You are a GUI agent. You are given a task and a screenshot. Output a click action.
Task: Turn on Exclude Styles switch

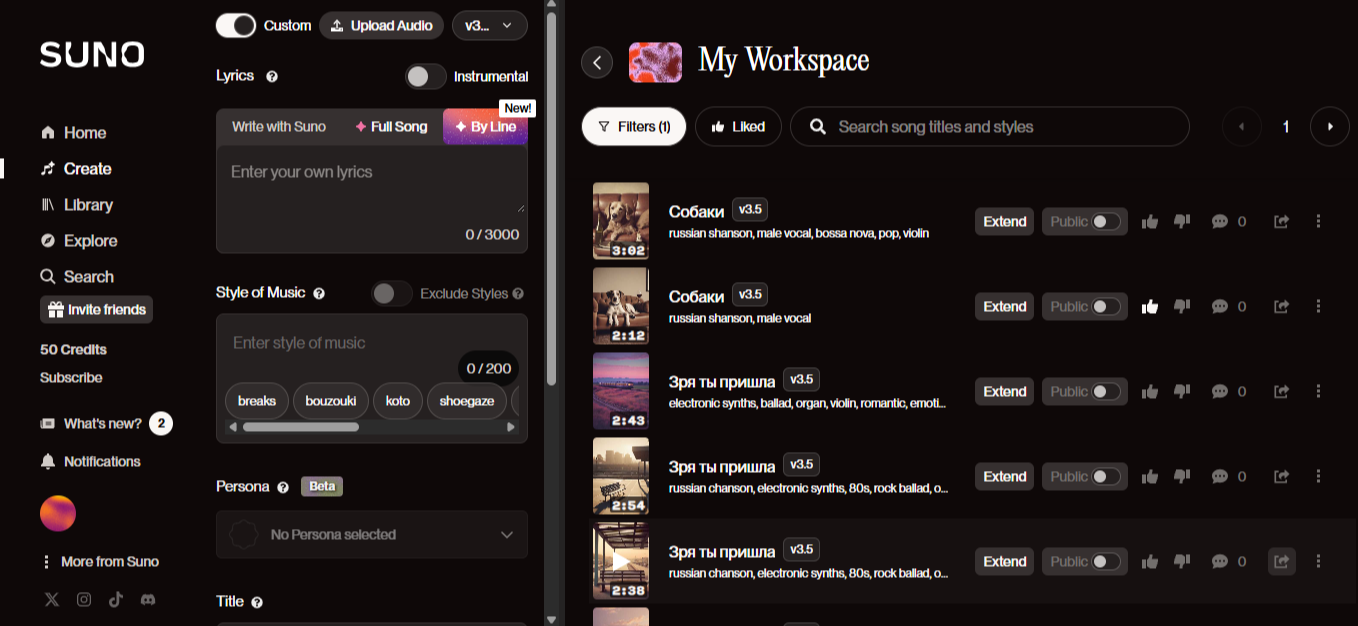[x=392, y=293]
